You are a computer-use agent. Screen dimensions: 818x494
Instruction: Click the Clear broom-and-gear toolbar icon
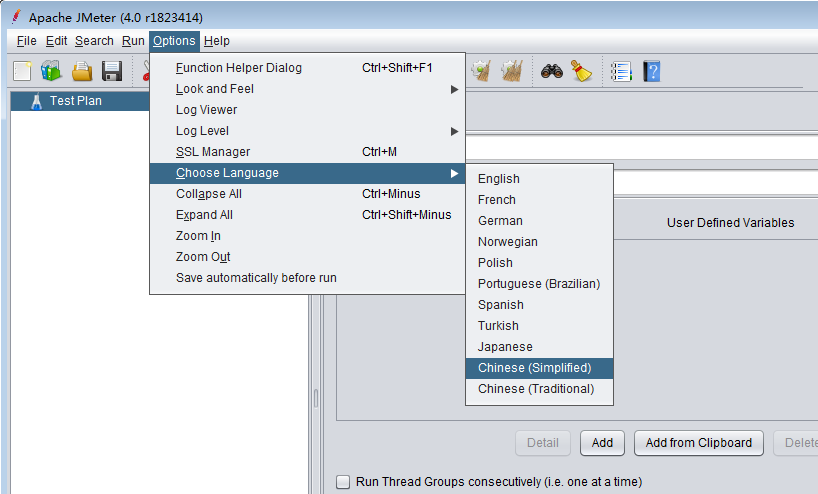pos(480,71)
